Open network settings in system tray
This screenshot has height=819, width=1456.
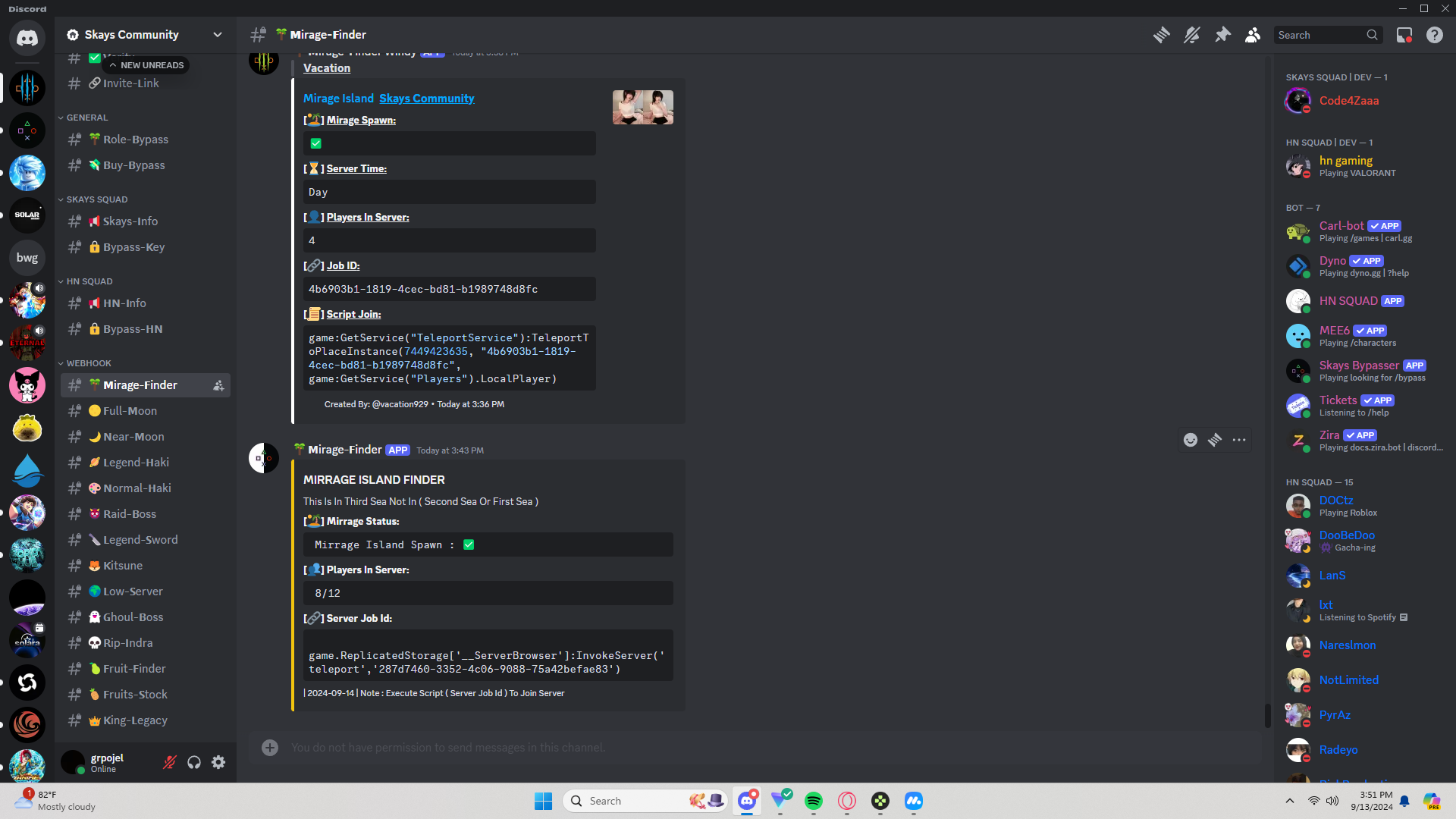click(1313, 801)
